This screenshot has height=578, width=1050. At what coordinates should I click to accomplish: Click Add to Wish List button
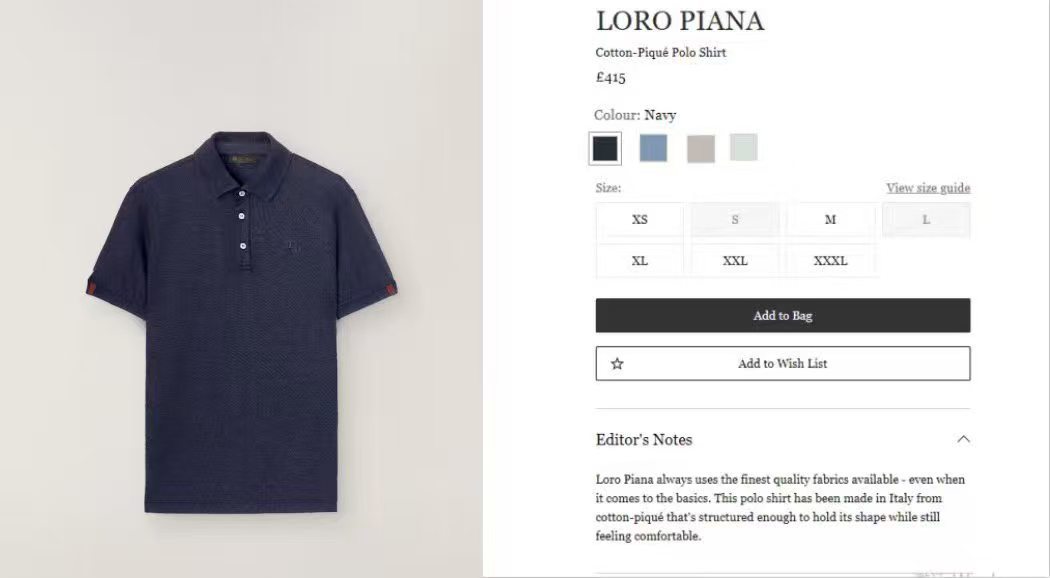[783, 364]
